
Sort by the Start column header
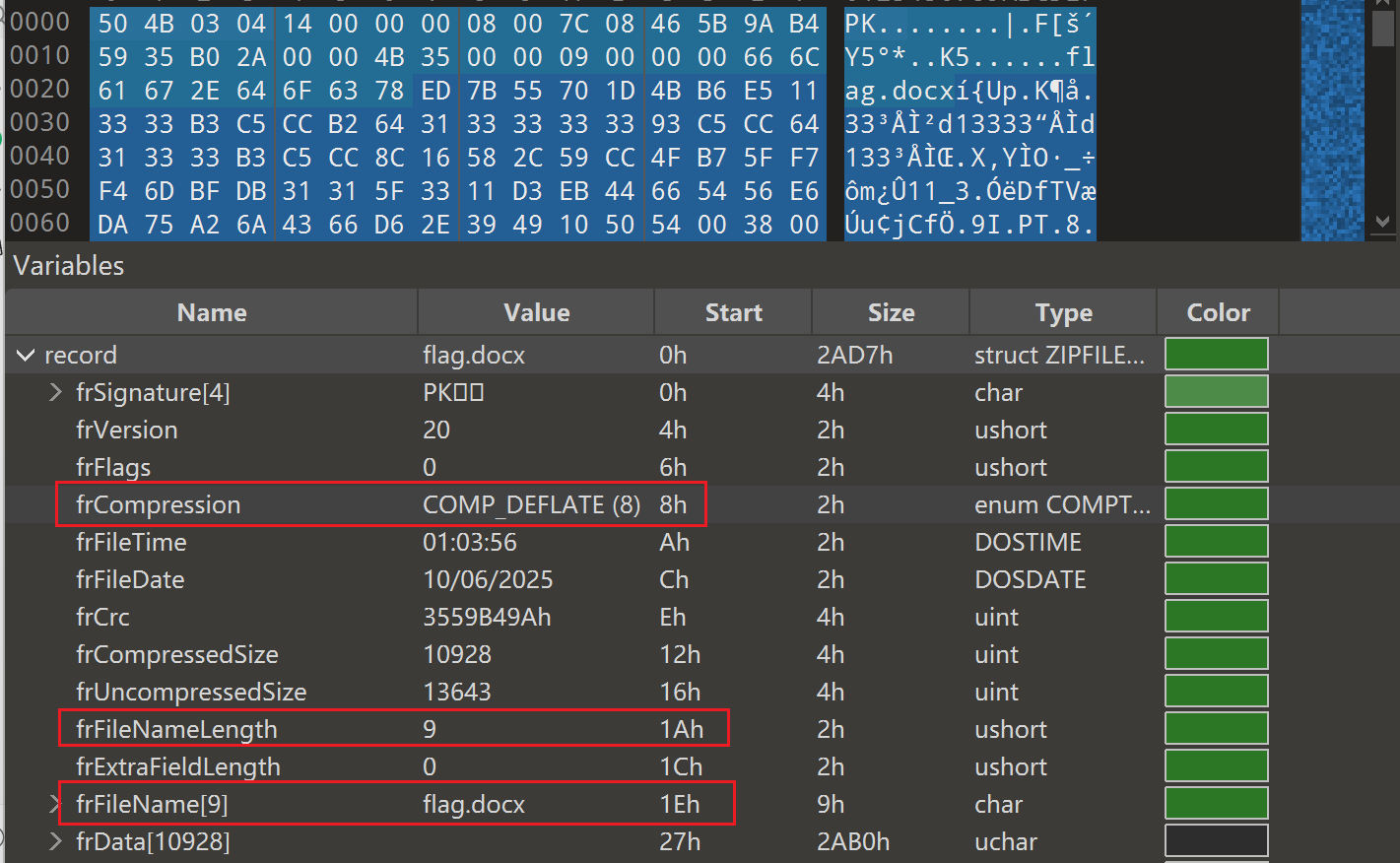tap(733, 313)
